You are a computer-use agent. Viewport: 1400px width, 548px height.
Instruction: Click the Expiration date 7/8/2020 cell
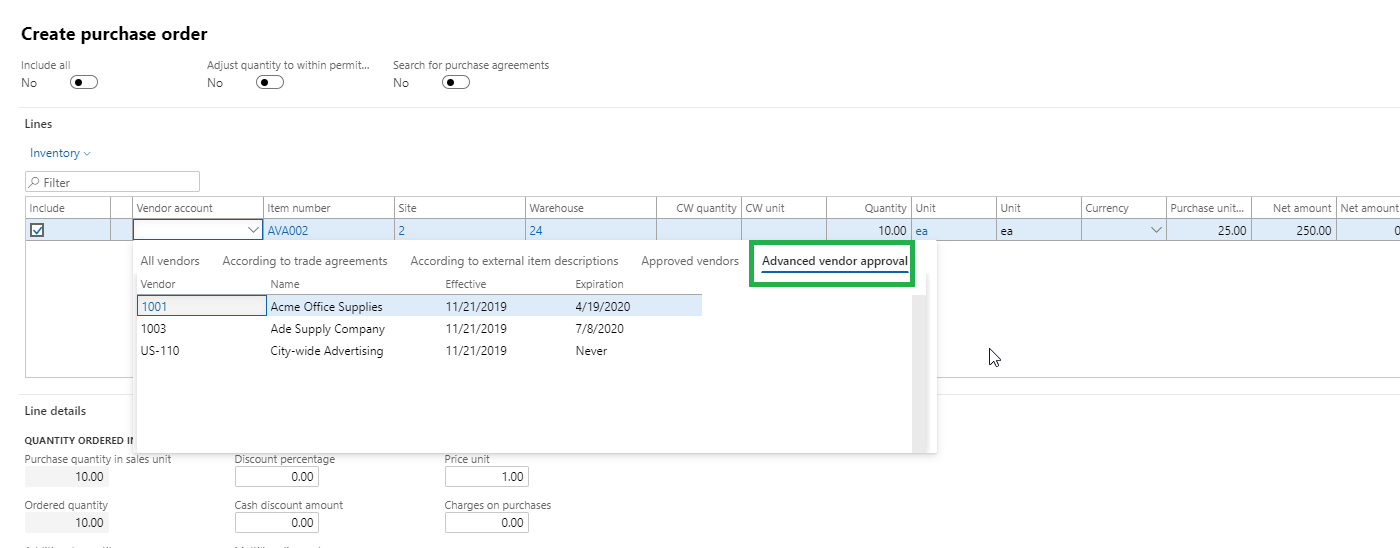tap(600, 329)
